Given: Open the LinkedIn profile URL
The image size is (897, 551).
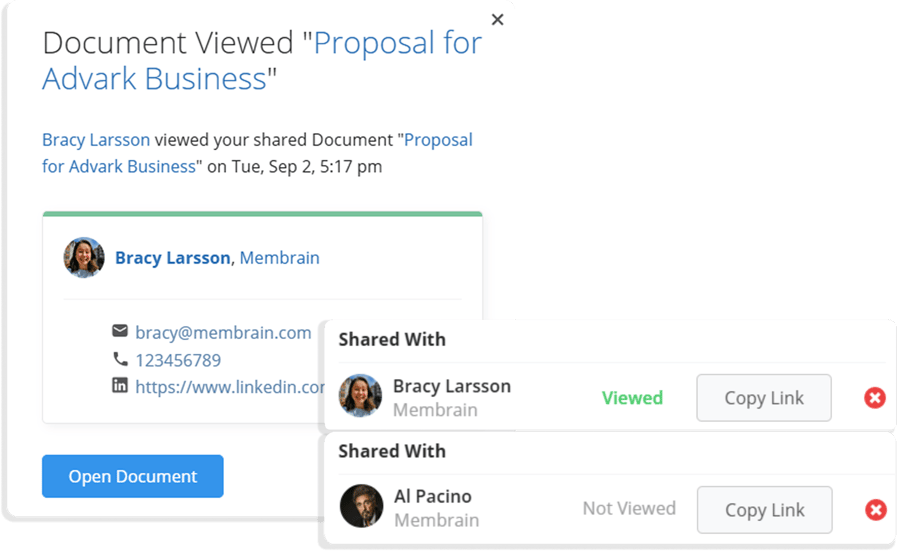Looking at the screenshot, I should (x=230, y=387).
